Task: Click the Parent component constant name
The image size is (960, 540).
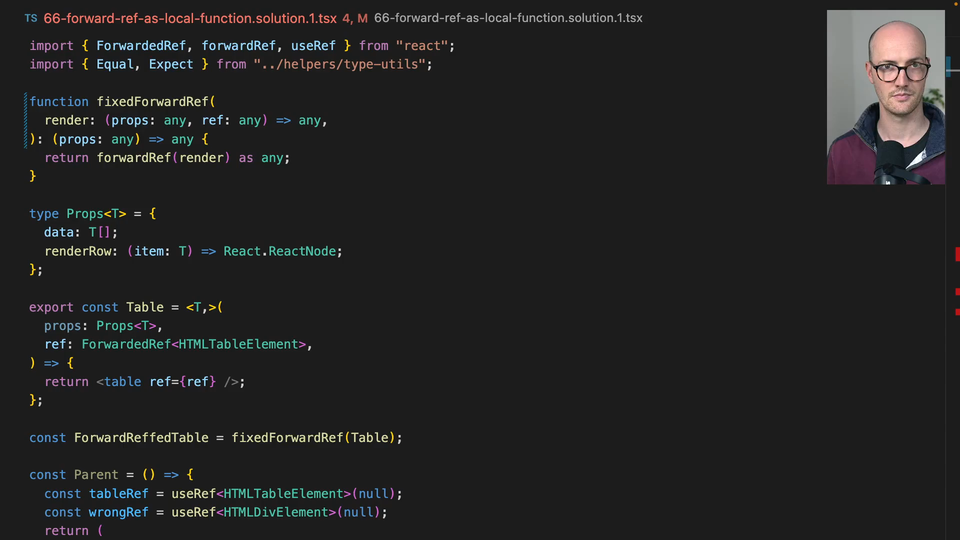Action: tap(96, 475)
